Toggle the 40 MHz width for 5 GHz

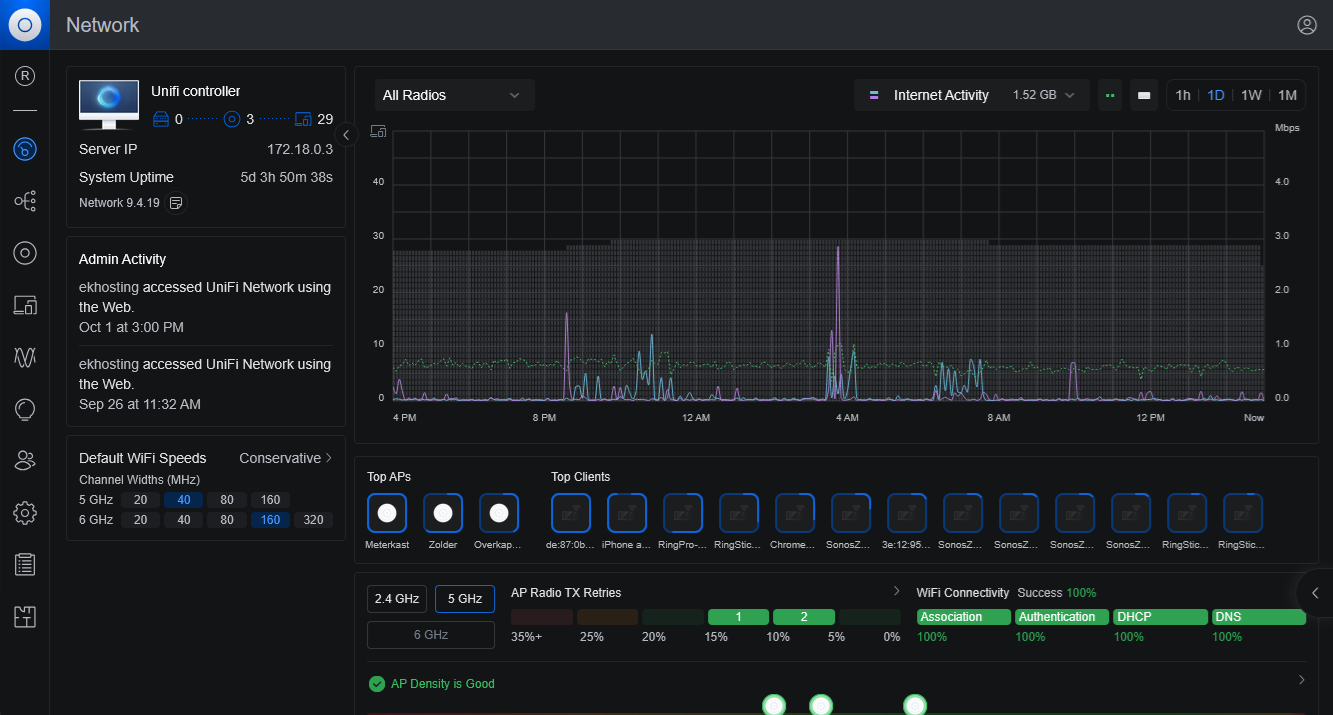click(x=183, y=499)
